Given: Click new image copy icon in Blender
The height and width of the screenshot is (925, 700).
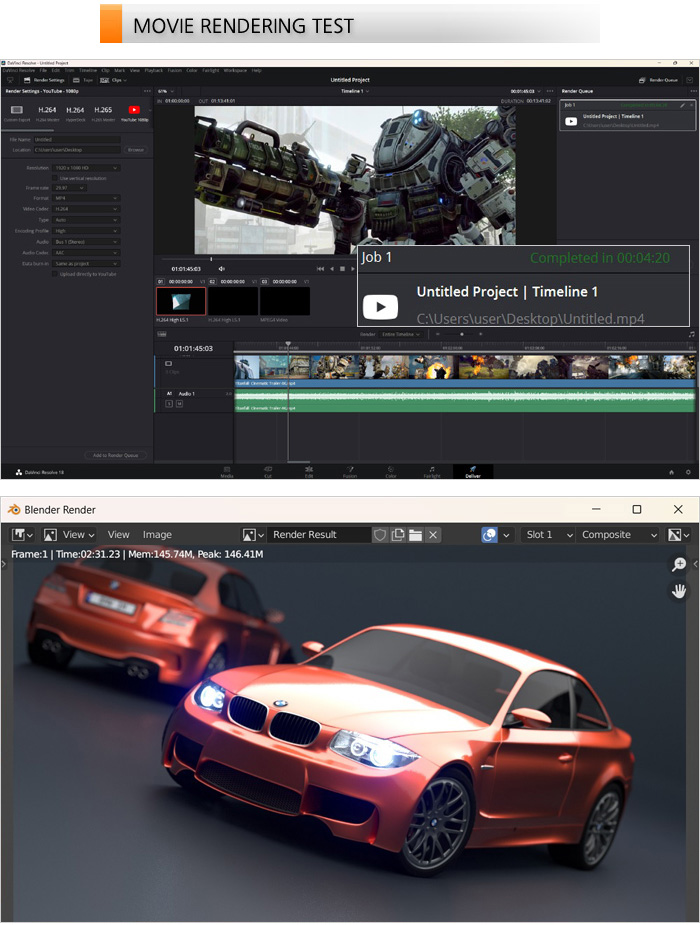Looking at the screenshot, I should pos(398,534).
